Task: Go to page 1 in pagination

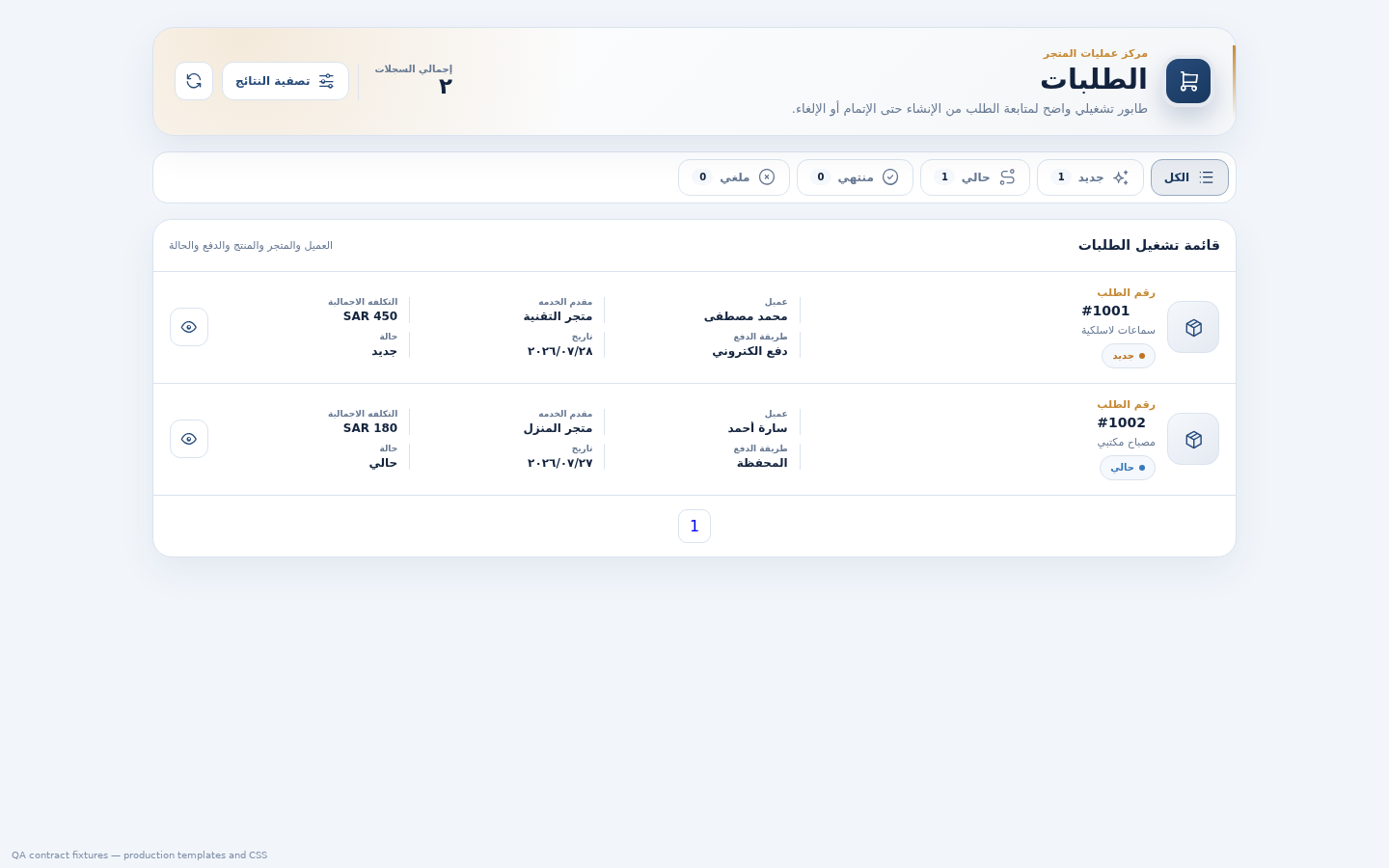Action: click(x=694, y=527)
